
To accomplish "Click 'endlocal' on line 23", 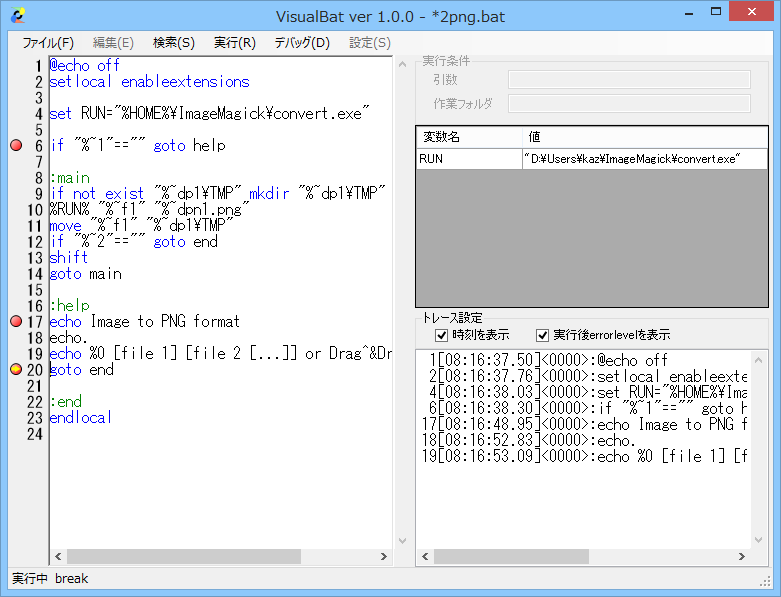I will tap(81, 418).
